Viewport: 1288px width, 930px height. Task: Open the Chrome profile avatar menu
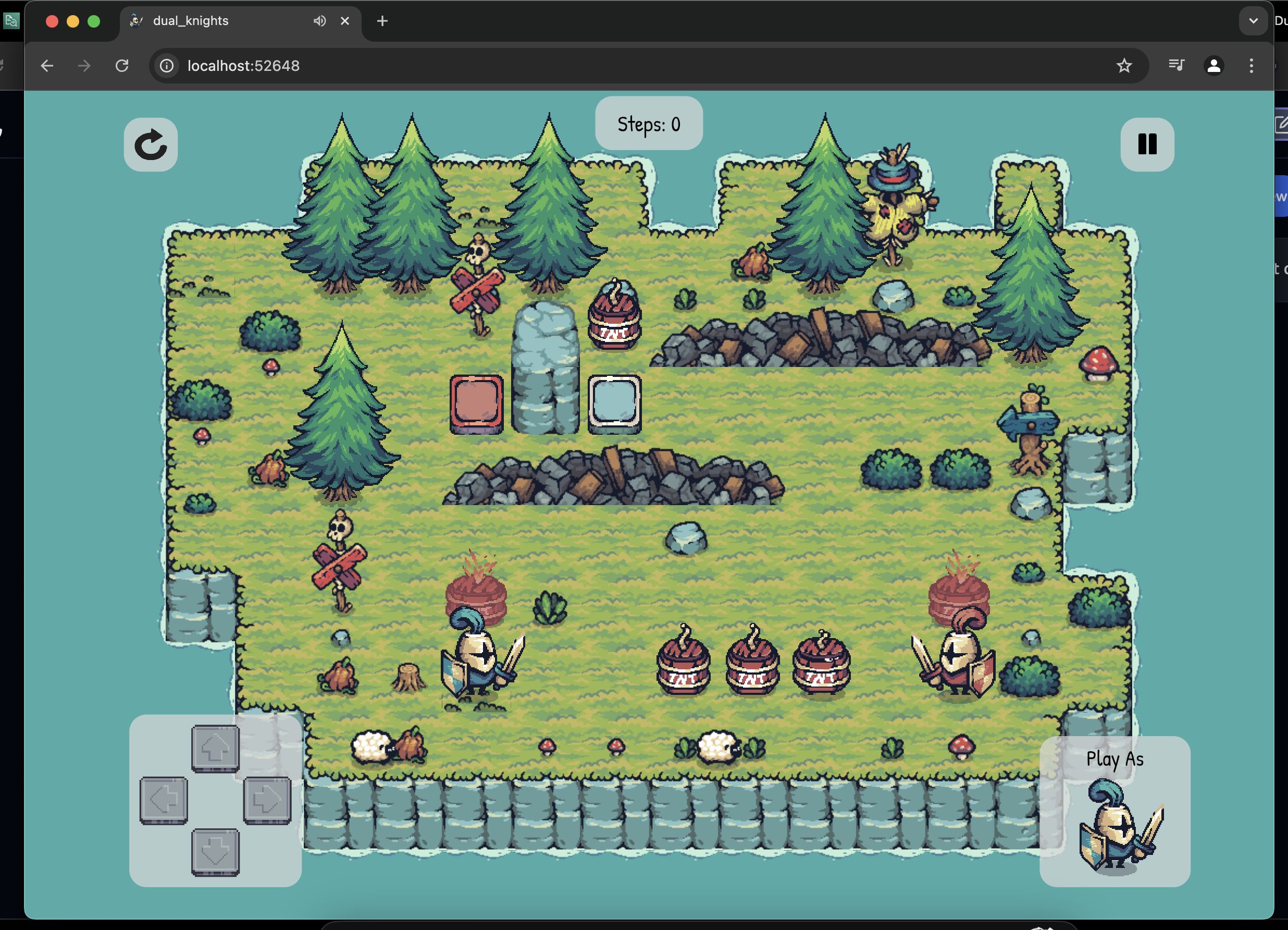click(1213, 66)
